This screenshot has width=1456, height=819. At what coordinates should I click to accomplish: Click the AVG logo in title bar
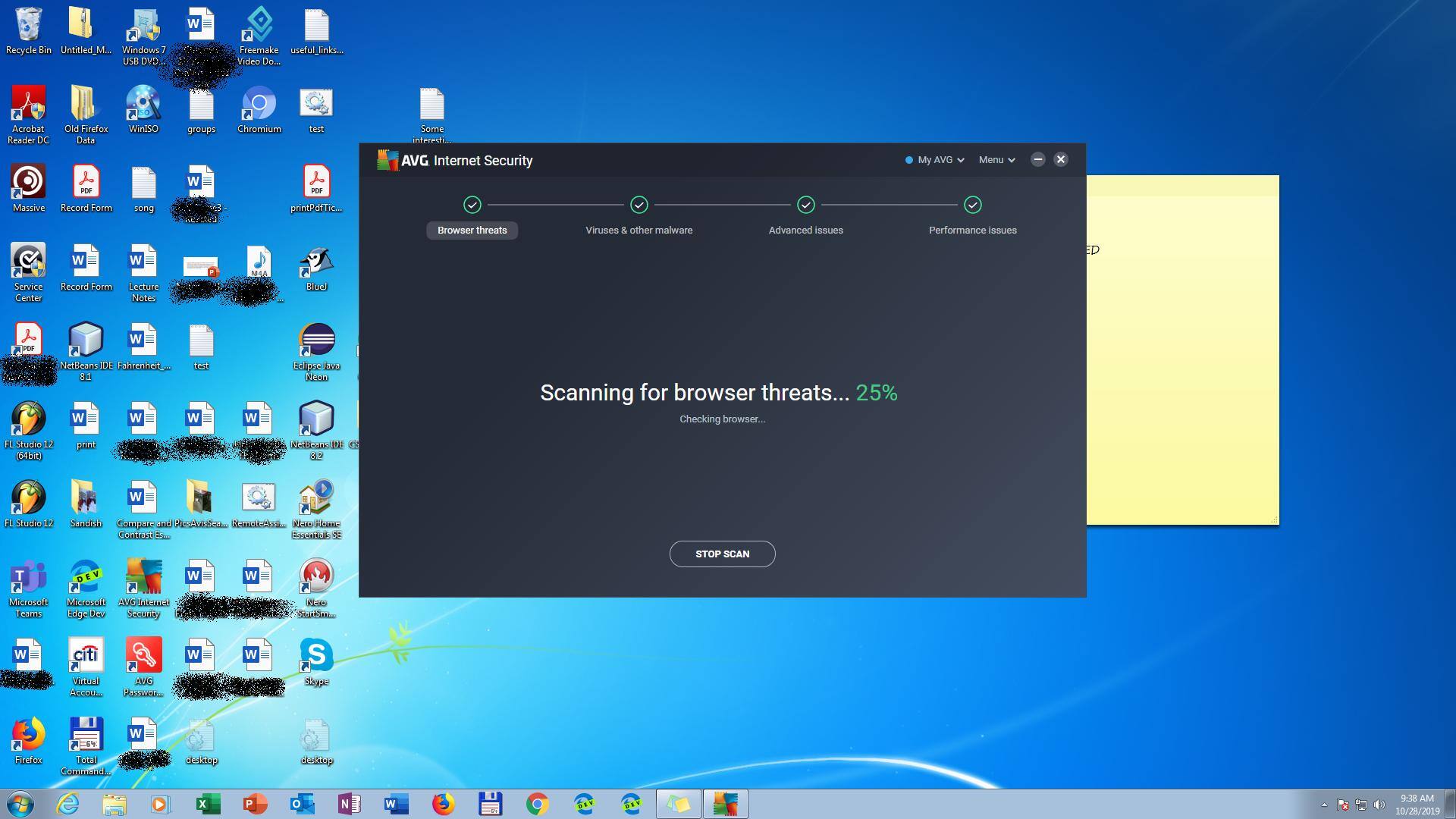(388, 160)
